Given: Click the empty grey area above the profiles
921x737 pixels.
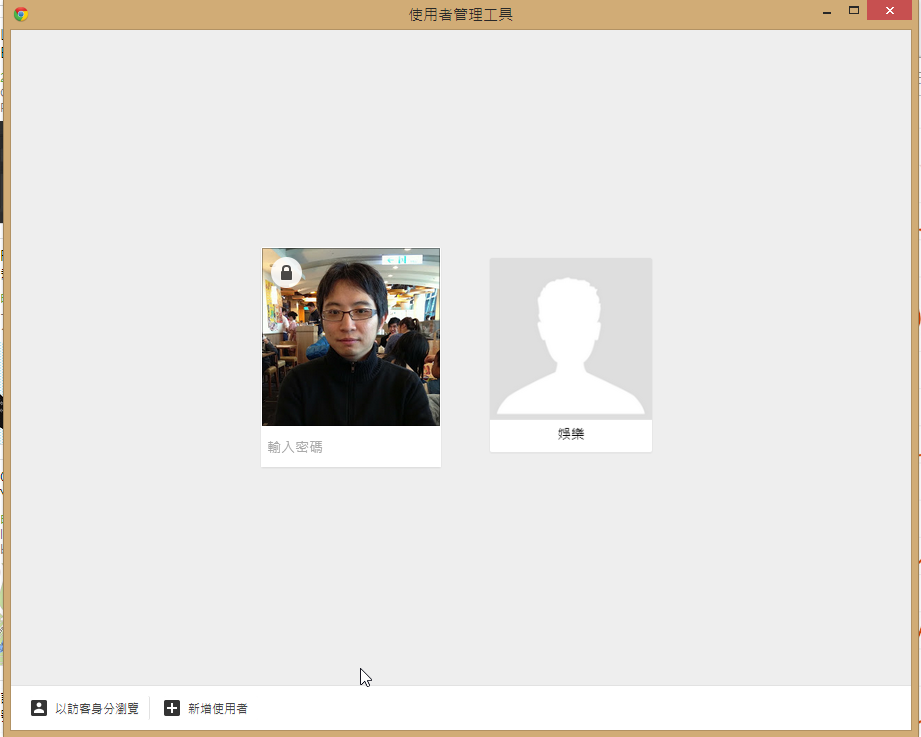Looking at the screenshot, I should click(460, 140).
